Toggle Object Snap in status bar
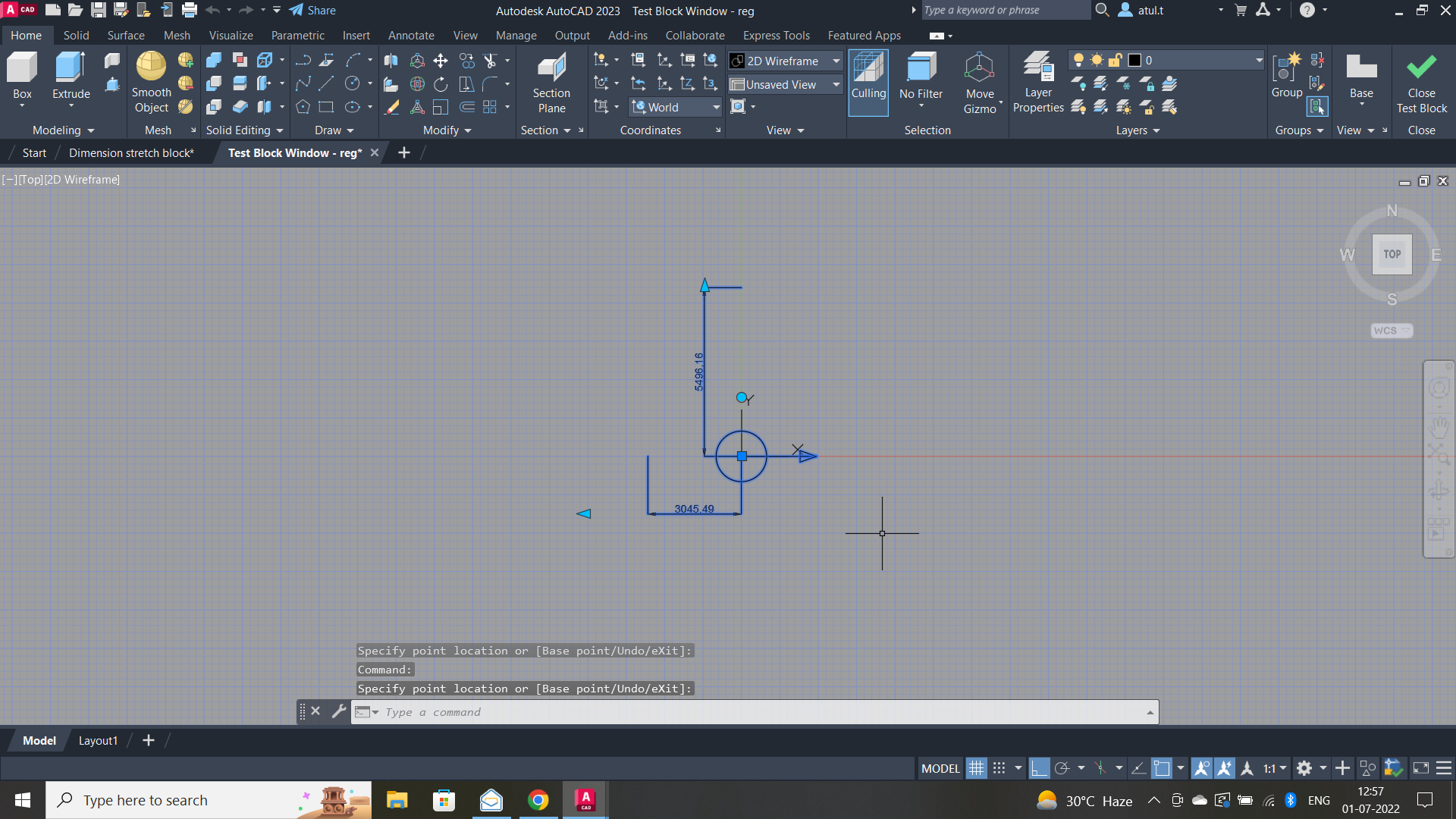This screenshot has width=1456, height=819. pos(1161,767)
